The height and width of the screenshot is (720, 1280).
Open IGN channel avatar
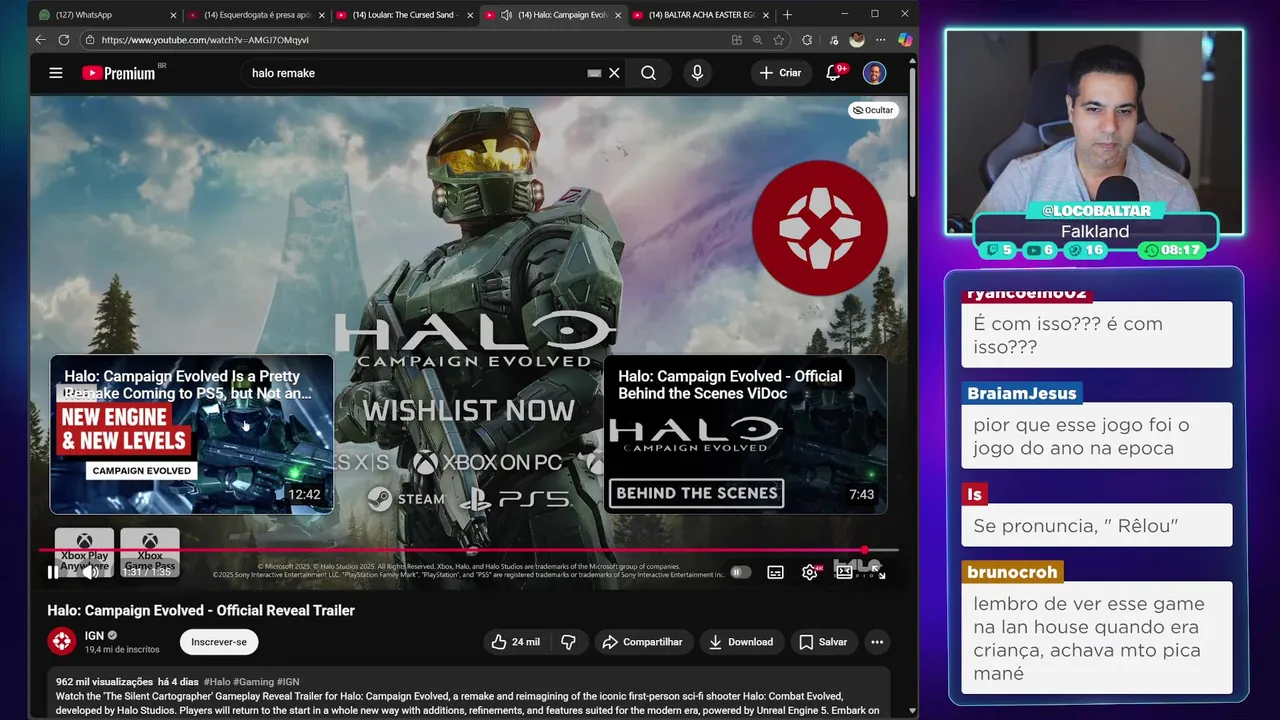tap(62, 641)
